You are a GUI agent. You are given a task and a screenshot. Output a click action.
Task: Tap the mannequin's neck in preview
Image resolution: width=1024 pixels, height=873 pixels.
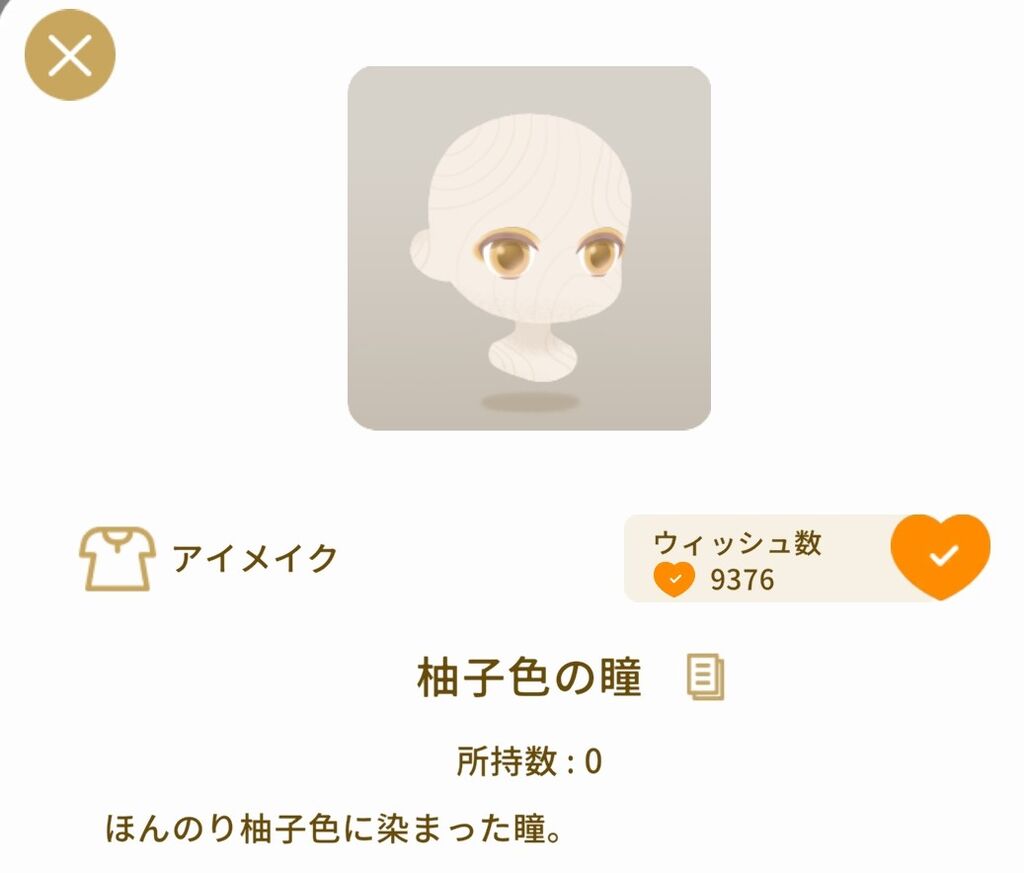532,351
